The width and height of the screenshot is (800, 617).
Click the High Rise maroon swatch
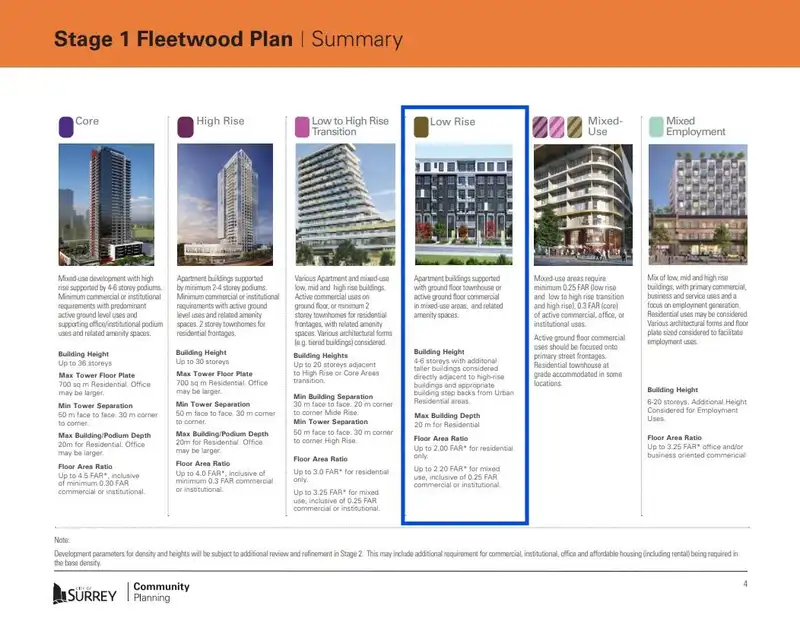(x=185, y=127)
